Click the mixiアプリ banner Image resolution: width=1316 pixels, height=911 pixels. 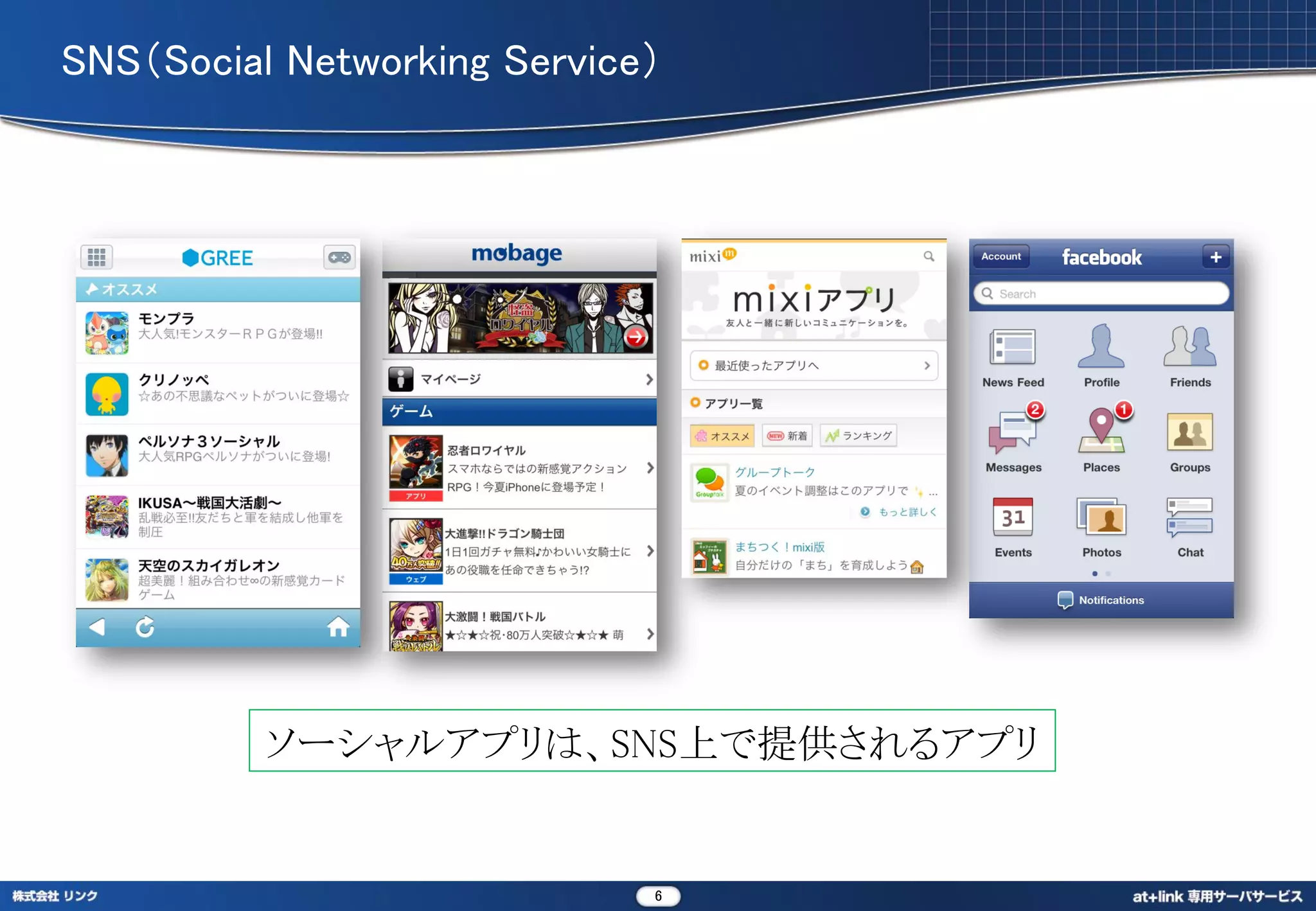(814, 305)
